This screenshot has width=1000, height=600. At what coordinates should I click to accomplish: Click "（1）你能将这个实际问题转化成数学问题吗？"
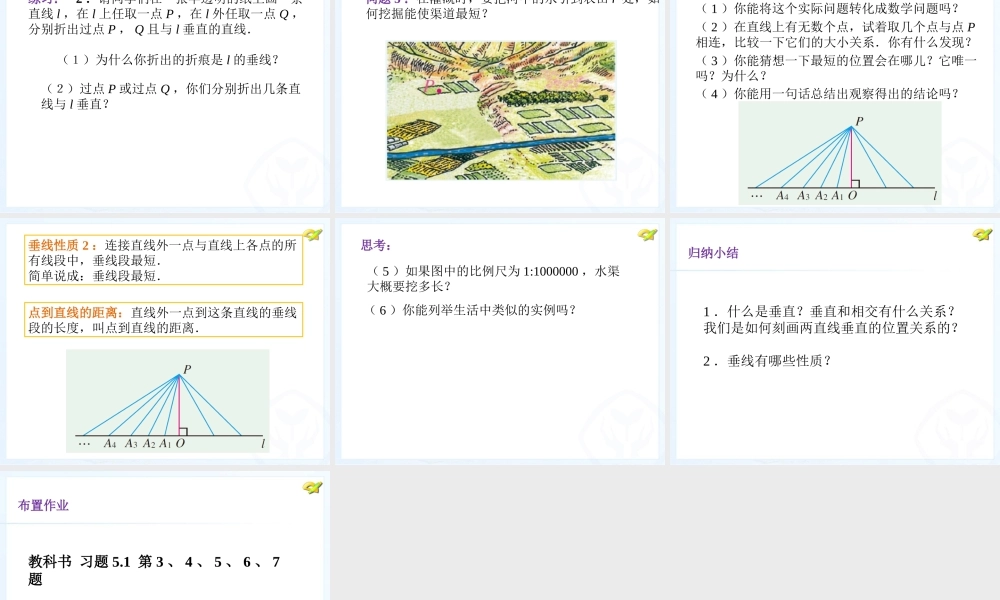pos(828,9)
